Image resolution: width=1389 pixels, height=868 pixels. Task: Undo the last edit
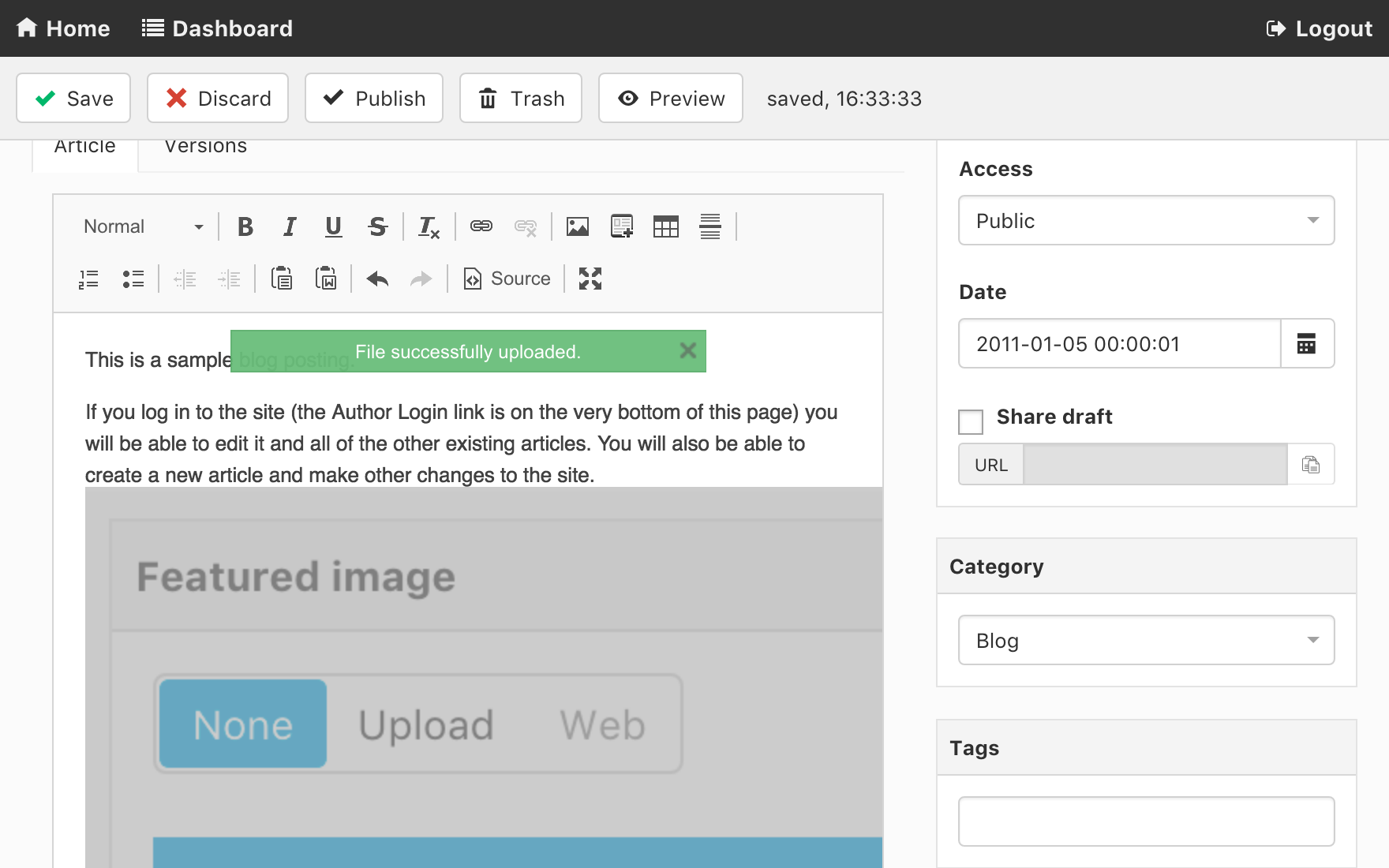click(377, 279)
